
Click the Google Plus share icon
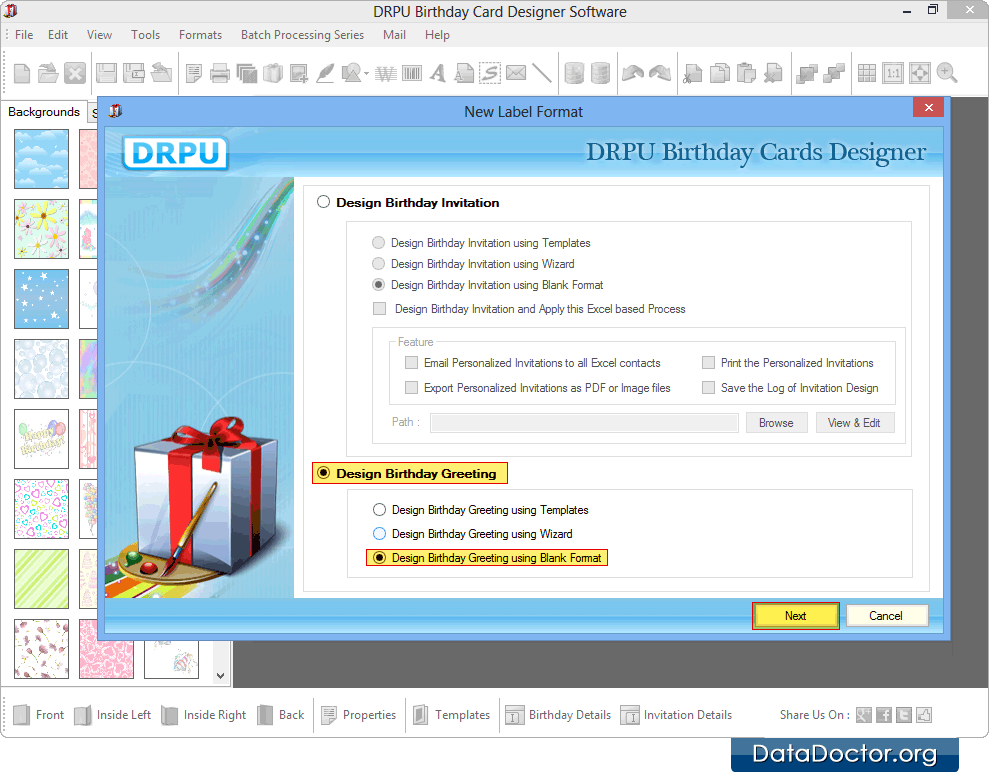click(863, 715)
